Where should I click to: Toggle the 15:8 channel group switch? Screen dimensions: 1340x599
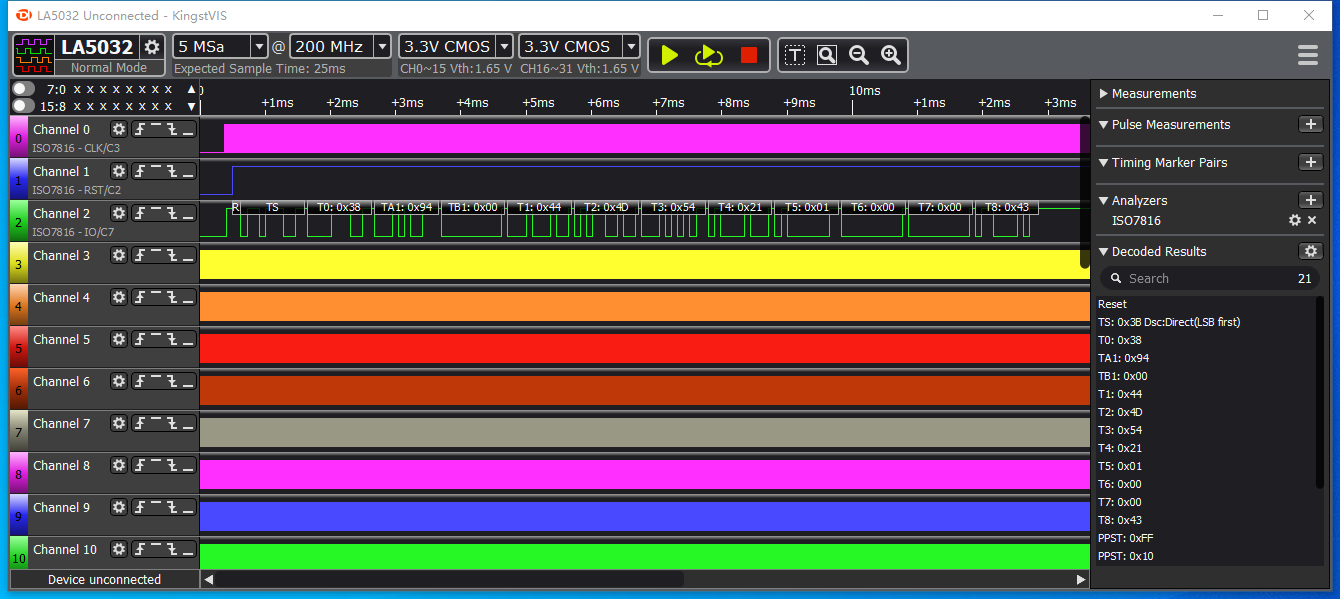click(24, 105)
